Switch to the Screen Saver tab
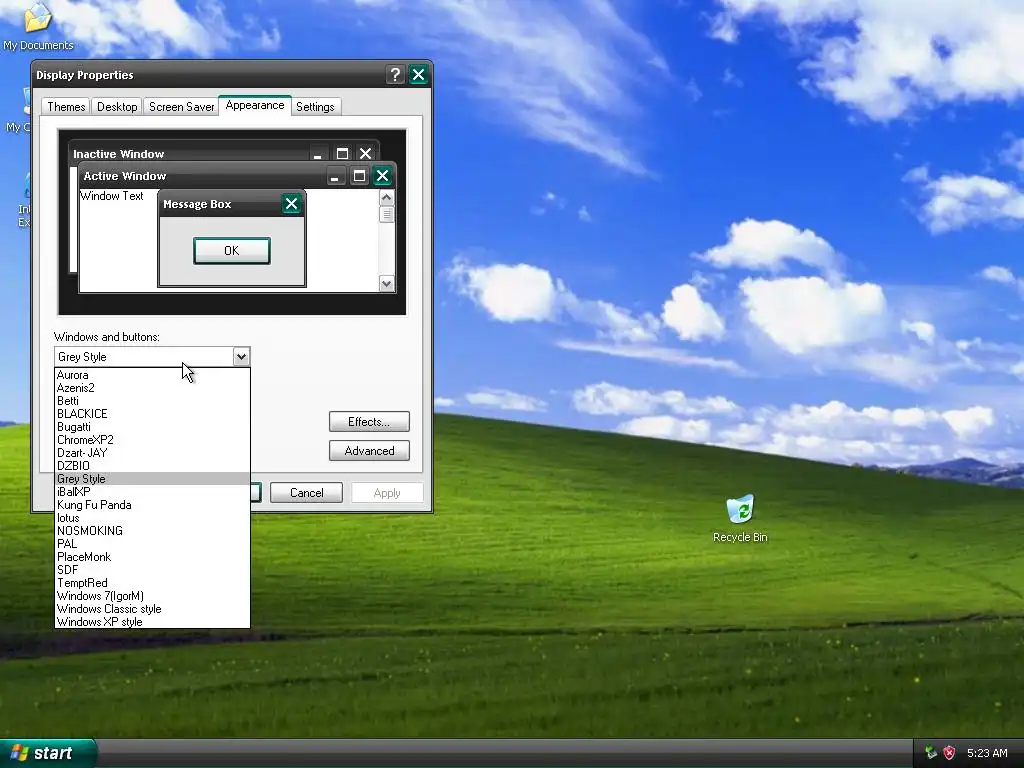 pyautogui.click(x=181, y=106)
